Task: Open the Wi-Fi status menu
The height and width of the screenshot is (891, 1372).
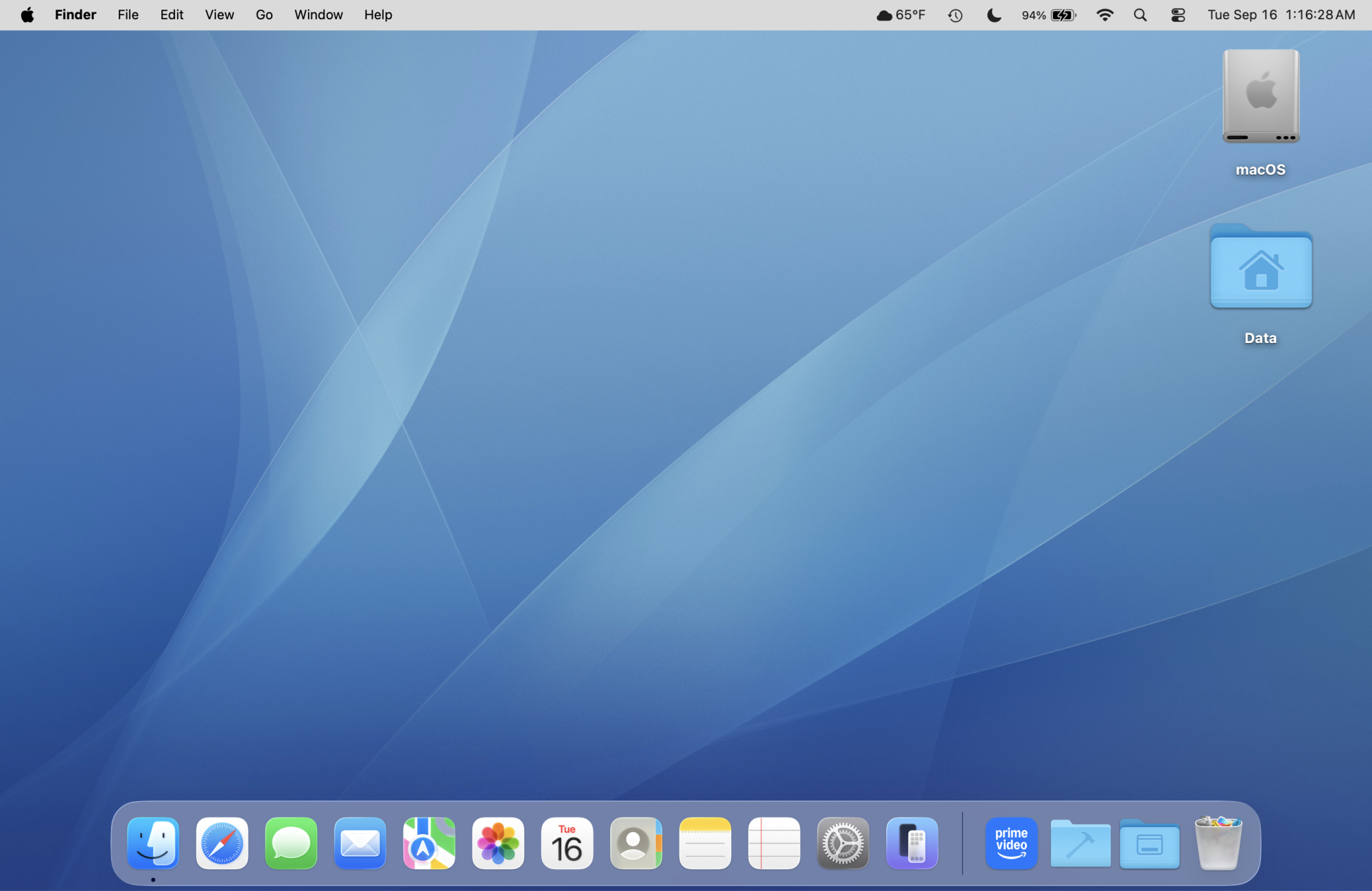Action: pos(1104,15)
